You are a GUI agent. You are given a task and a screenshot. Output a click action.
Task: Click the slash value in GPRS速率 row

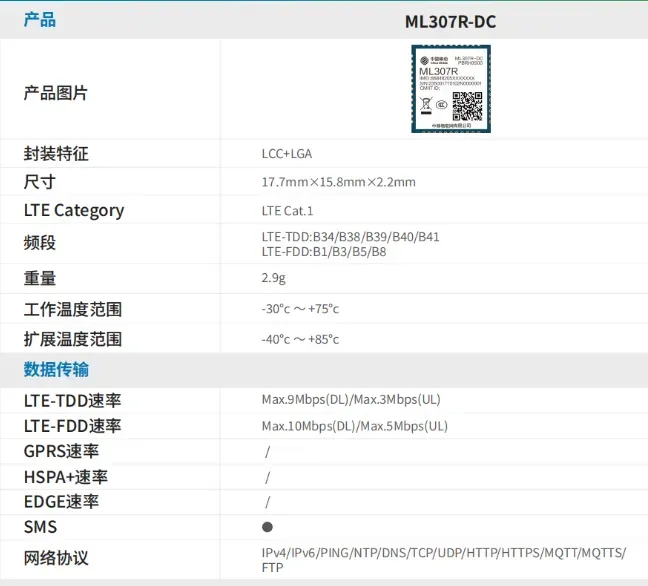[x=267, y=452]
